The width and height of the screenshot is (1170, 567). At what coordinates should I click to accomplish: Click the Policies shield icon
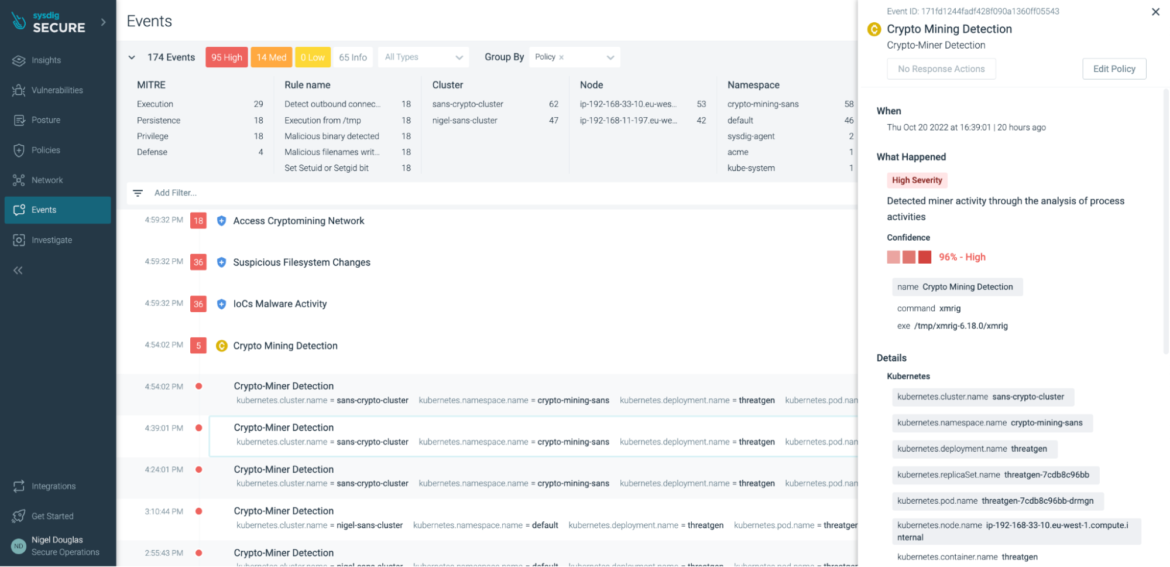[19, 150]
